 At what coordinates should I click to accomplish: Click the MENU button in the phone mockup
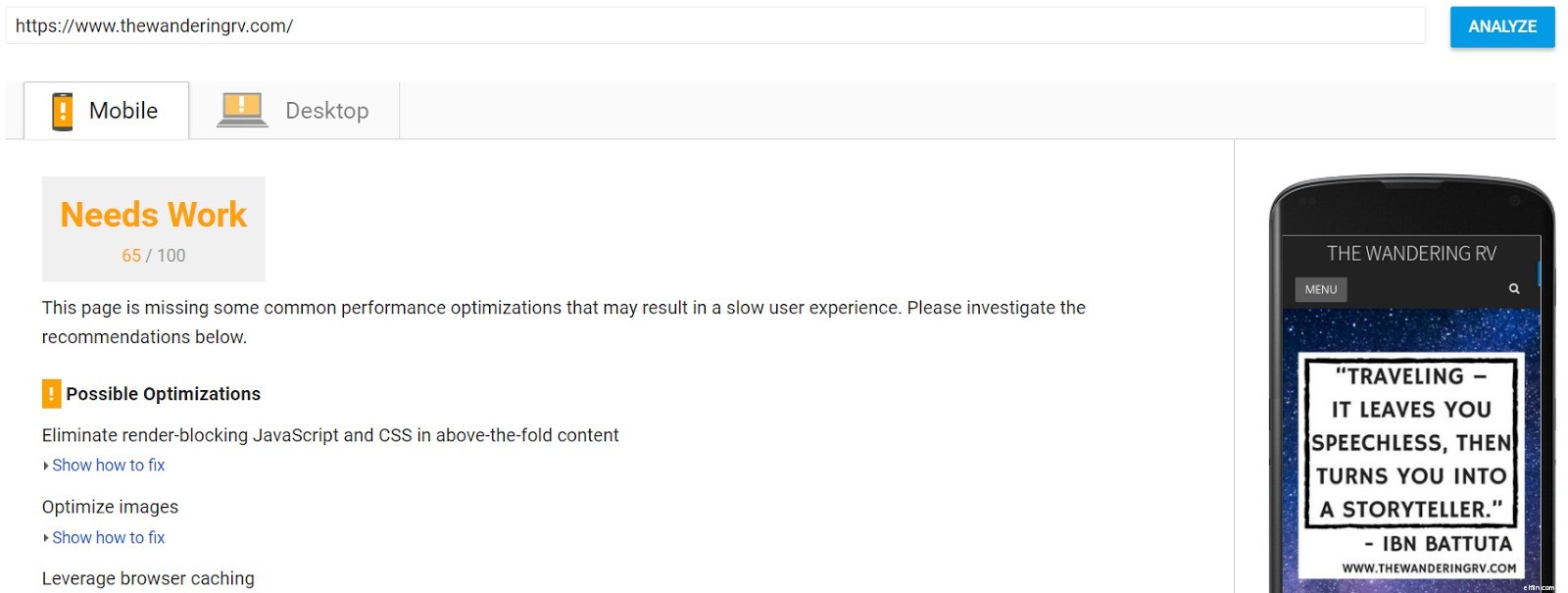click(x=1320, y=288)
